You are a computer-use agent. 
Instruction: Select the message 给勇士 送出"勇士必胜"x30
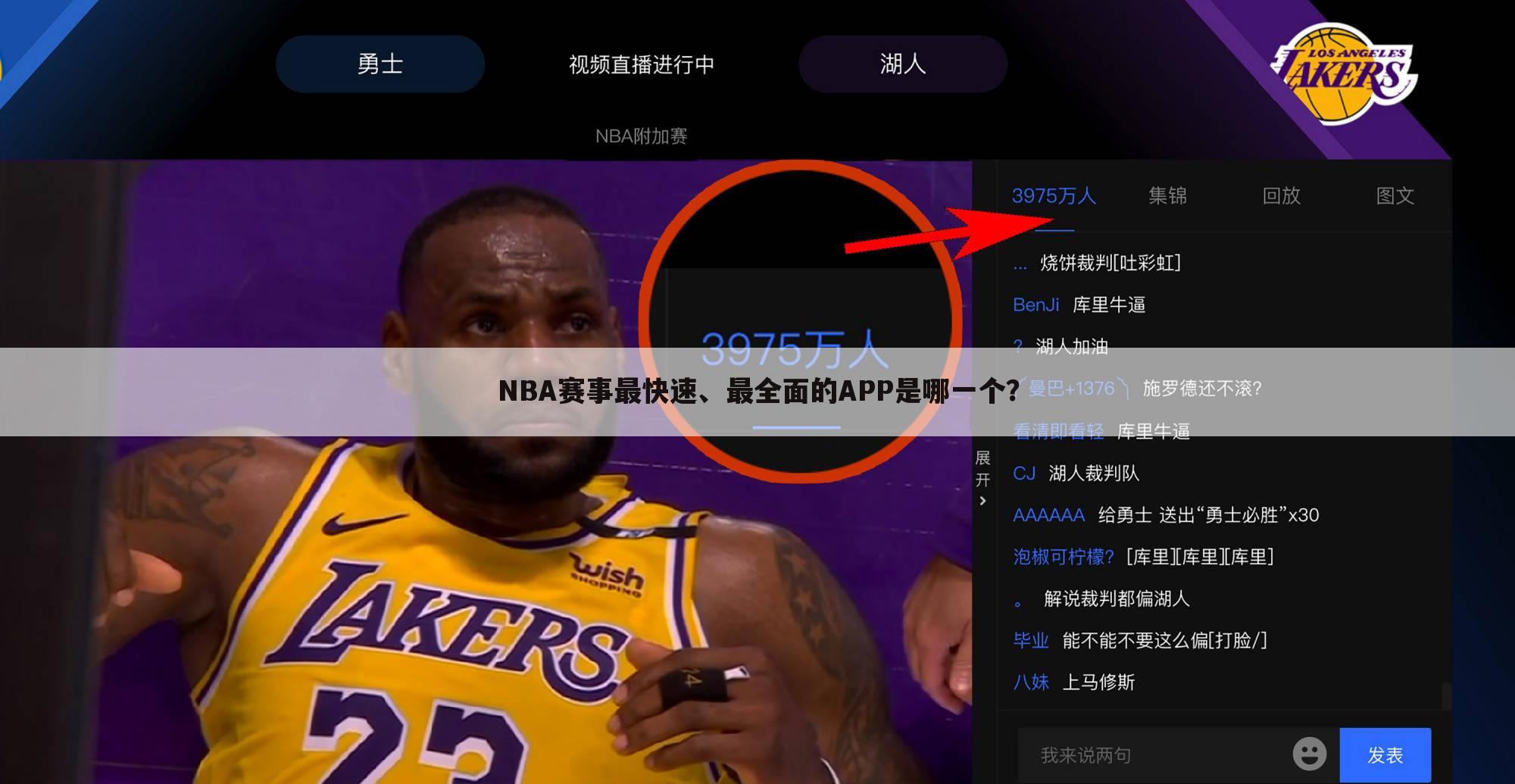coord(1209,515)
